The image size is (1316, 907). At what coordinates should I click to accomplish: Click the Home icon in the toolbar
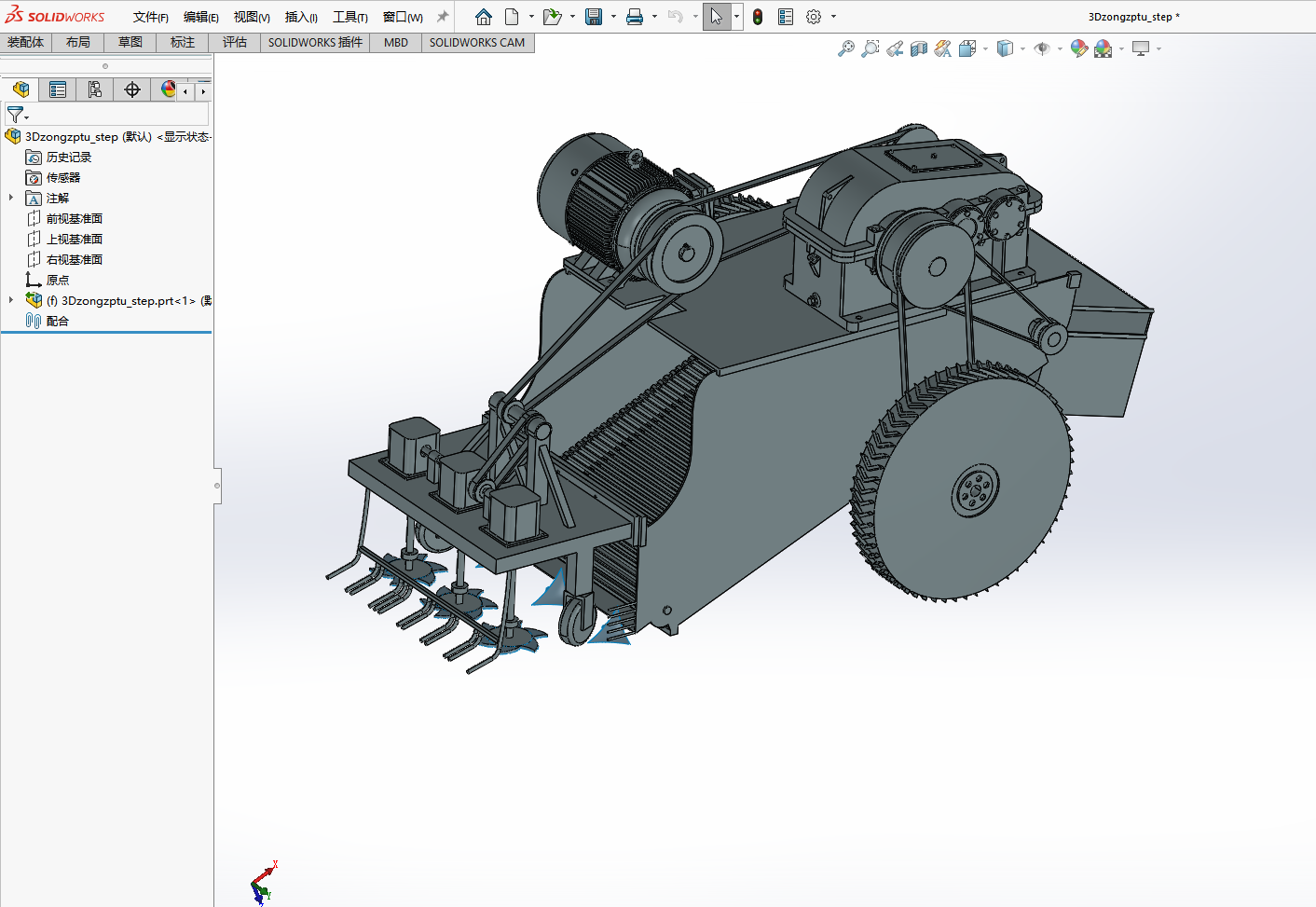click(483, 17)
